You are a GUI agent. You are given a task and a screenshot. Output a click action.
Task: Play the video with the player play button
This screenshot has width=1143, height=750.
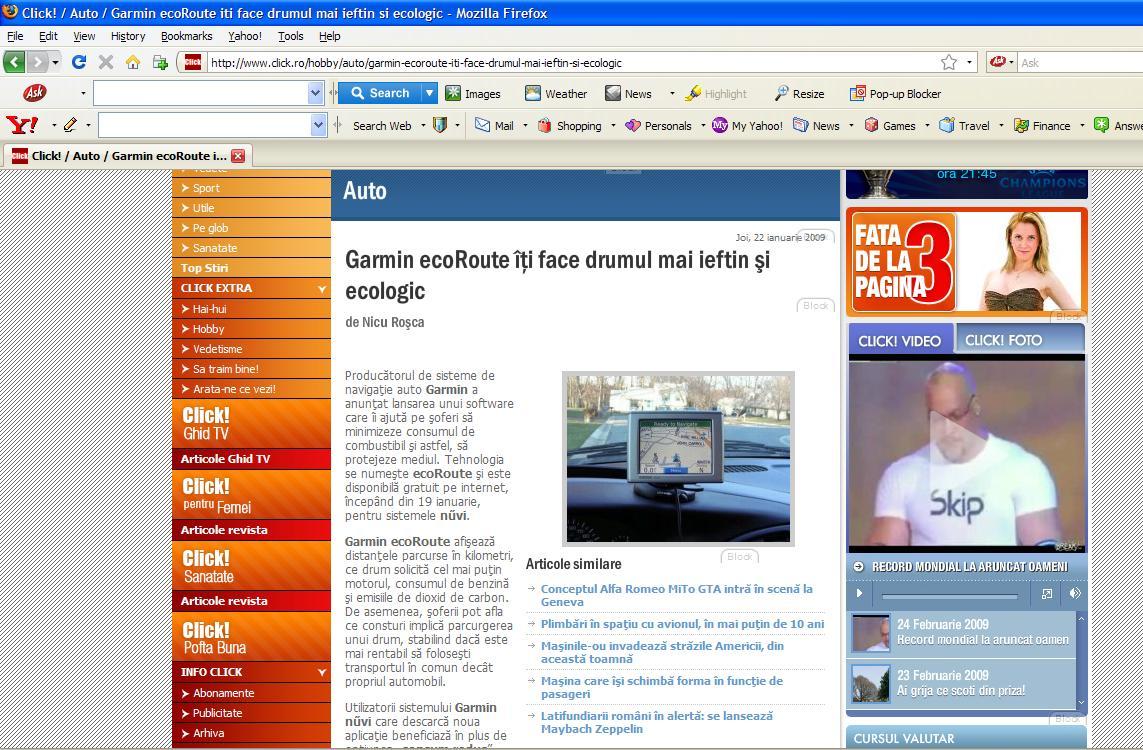[859, 593]
